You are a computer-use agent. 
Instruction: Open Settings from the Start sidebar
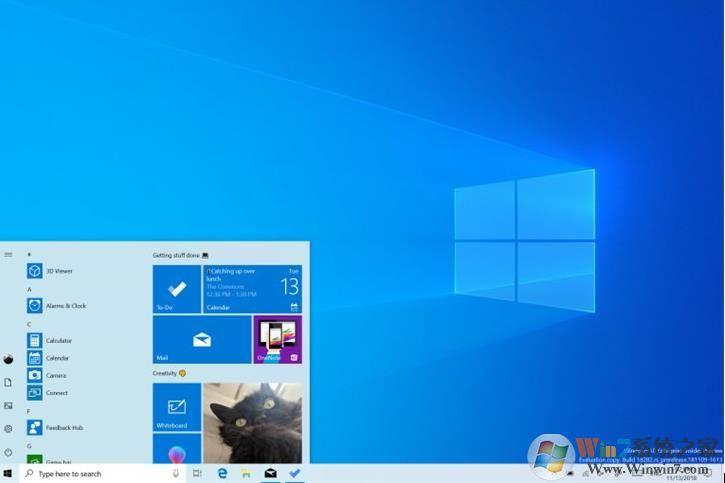[8, 428]
